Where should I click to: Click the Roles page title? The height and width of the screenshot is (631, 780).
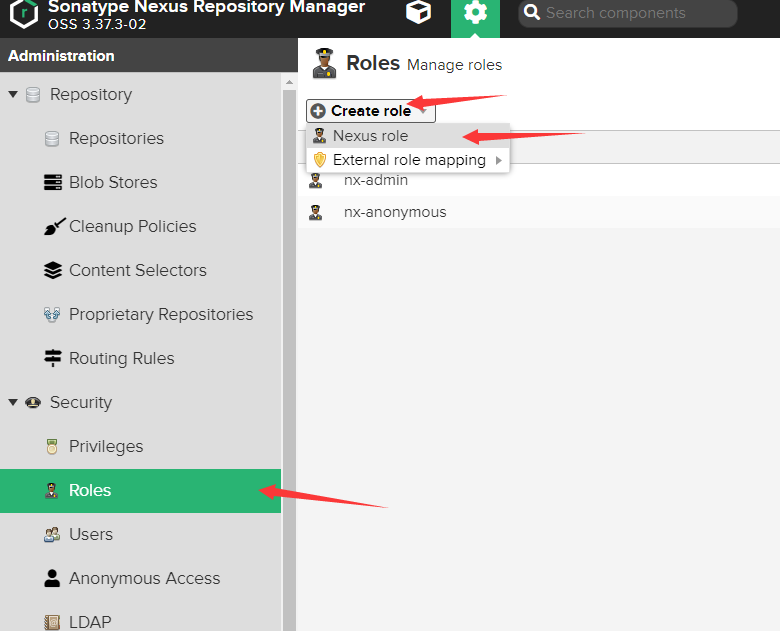coord(373,63)
